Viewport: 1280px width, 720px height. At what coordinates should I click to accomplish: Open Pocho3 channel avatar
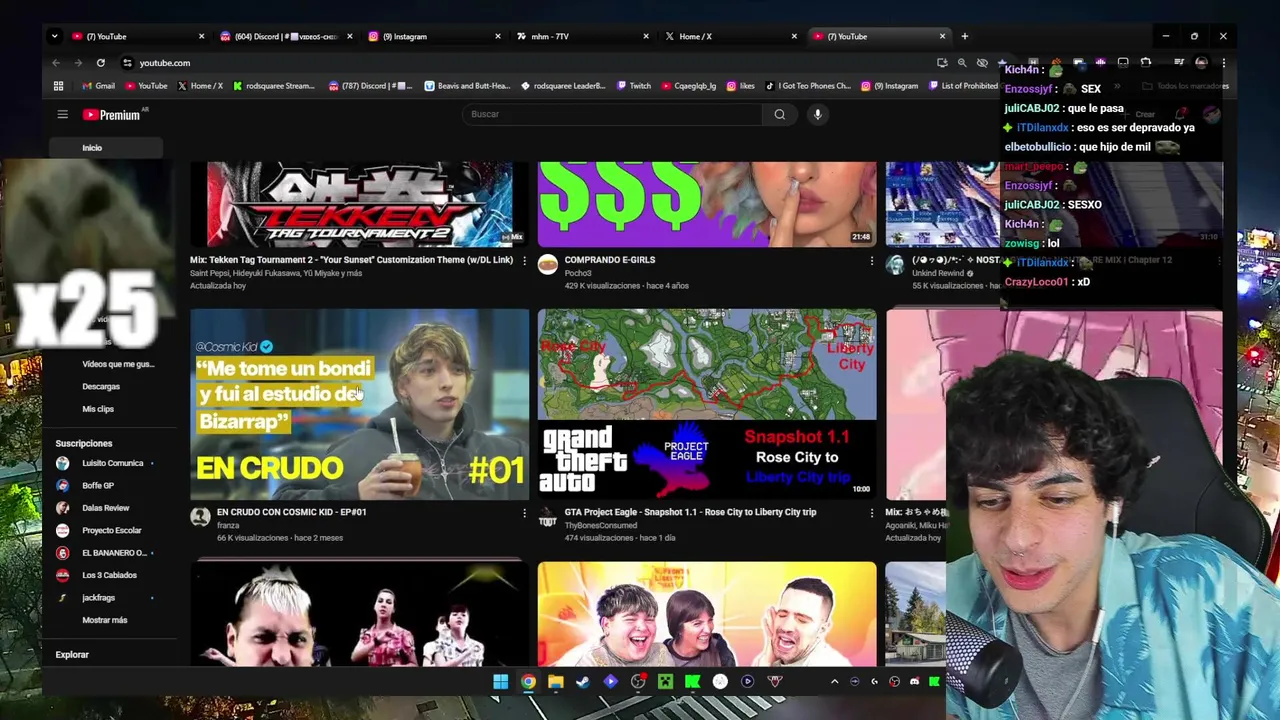point(547,265)
